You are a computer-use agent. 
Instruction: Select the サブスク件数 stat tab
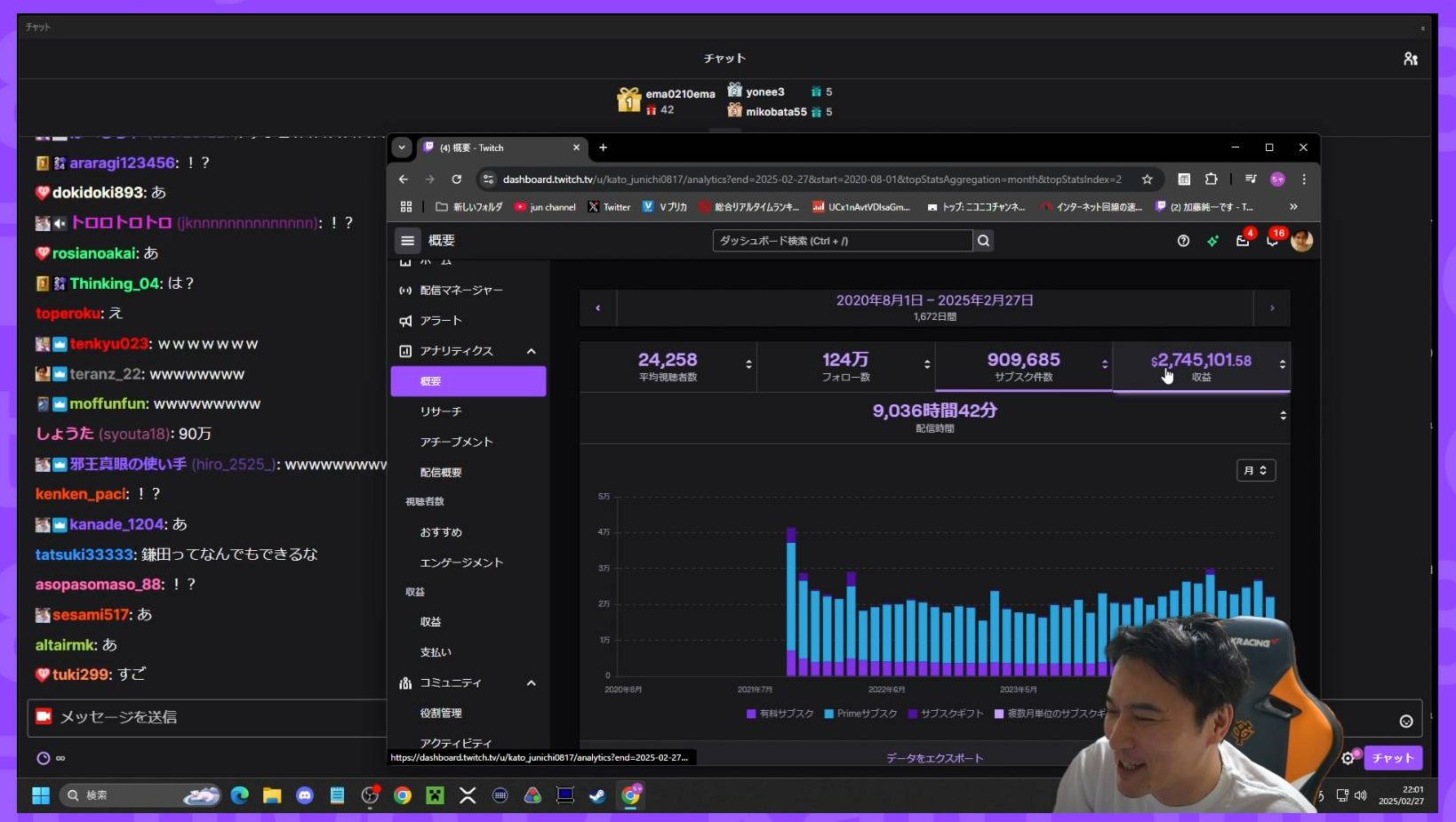1023,365
